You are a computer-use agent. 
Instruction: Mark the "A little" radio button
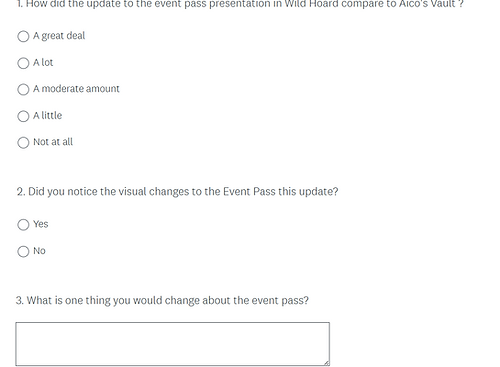point(23,116)
